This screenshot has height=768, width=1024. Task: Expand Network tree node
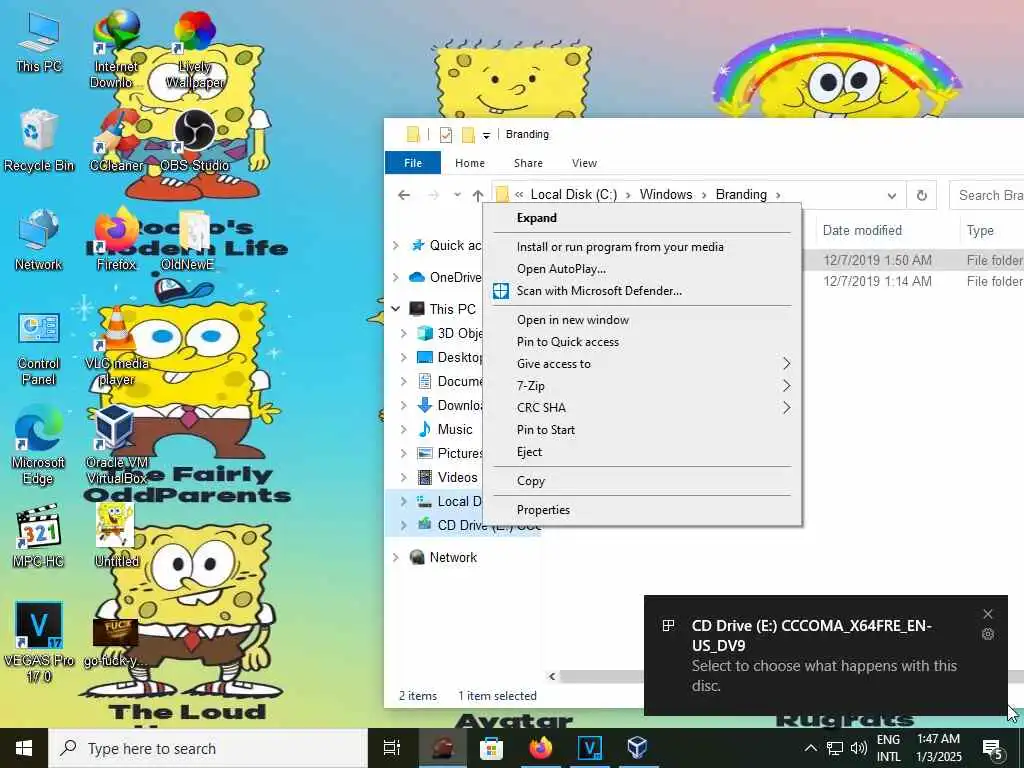[x=396, y=558]
